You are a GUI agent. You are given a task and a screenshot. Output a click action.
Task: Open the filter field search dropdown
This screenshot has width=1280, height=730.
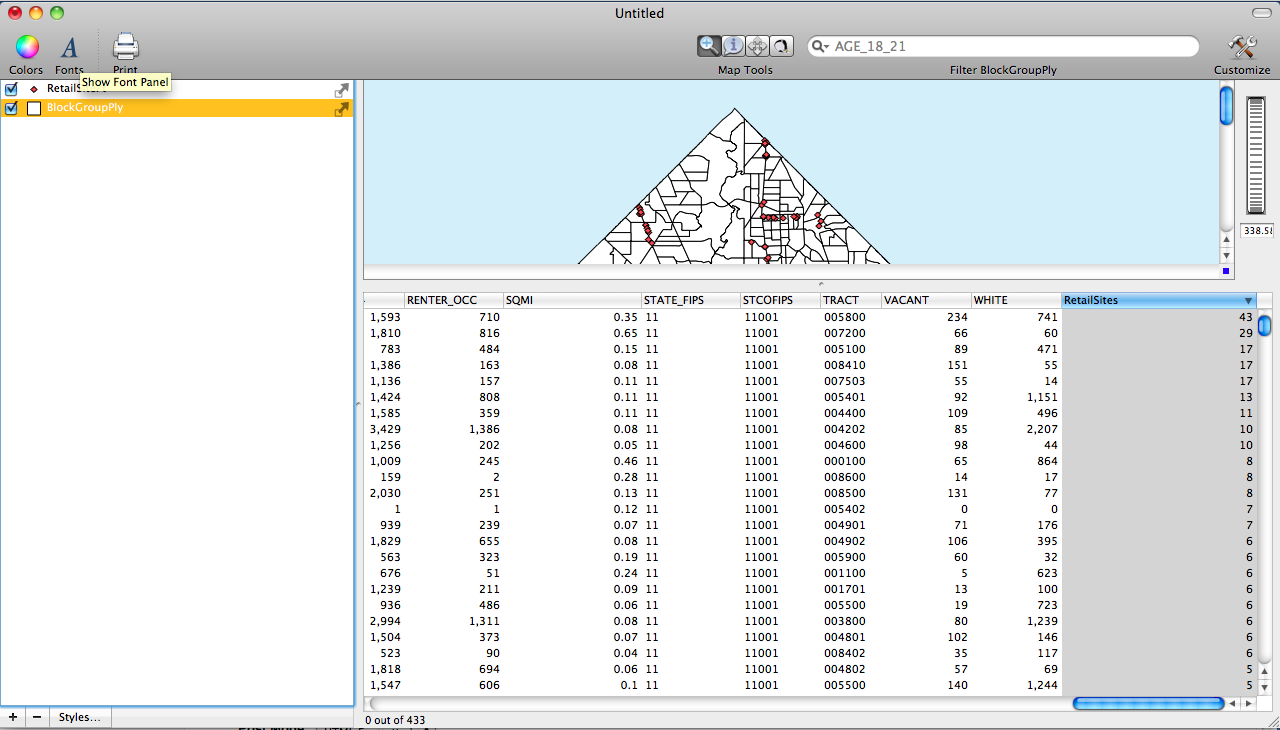[821, 47]
